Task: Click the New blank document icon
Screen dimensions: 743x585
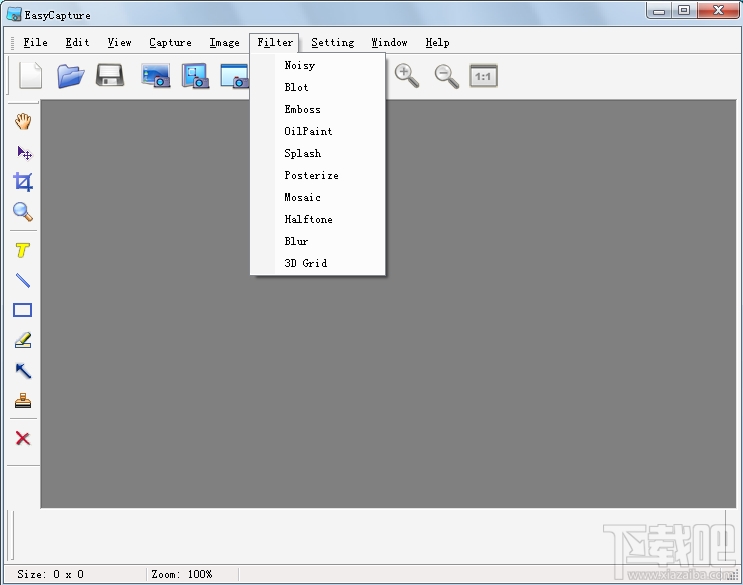Action: point(31,75)
